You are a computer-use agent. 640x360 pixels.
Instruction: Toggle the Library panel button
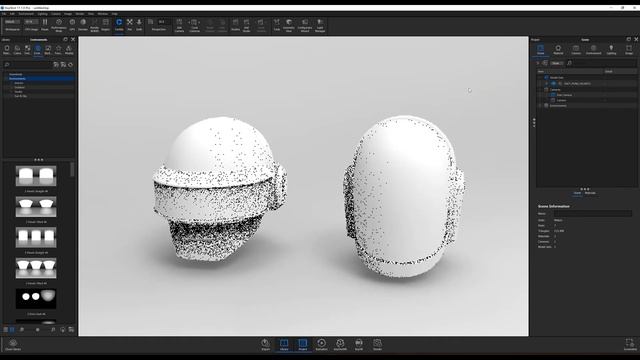point(284,344)
